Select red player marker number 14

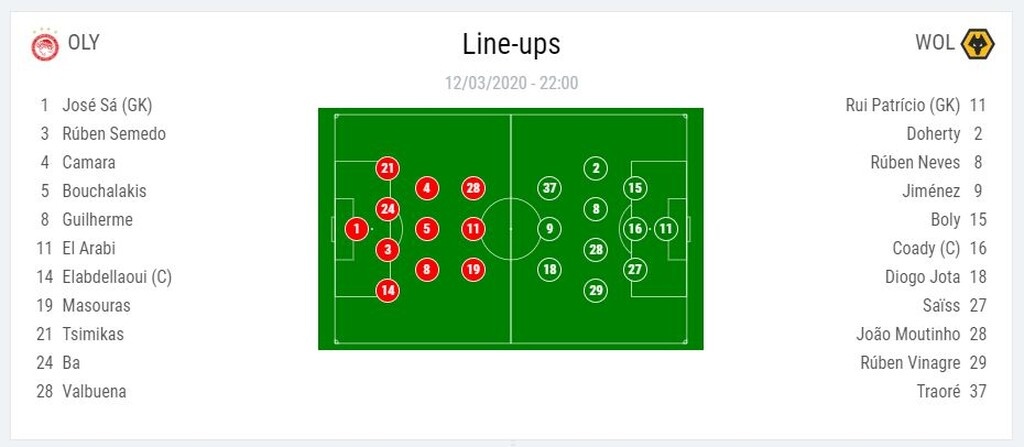coord(388,290)
